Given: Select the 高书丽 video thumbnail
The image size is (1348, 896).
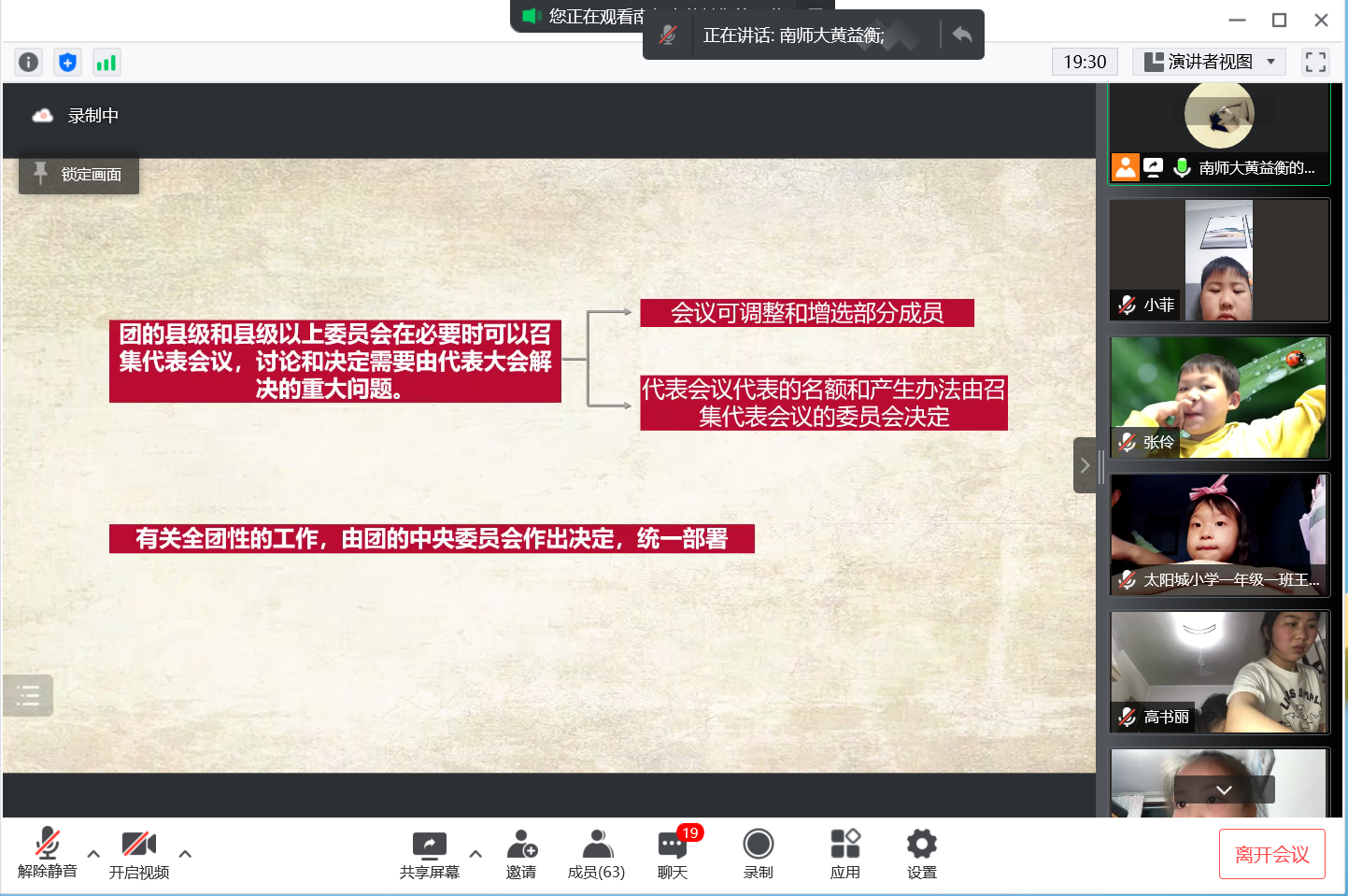Looking at the screenshot, I should [1219, 672].
